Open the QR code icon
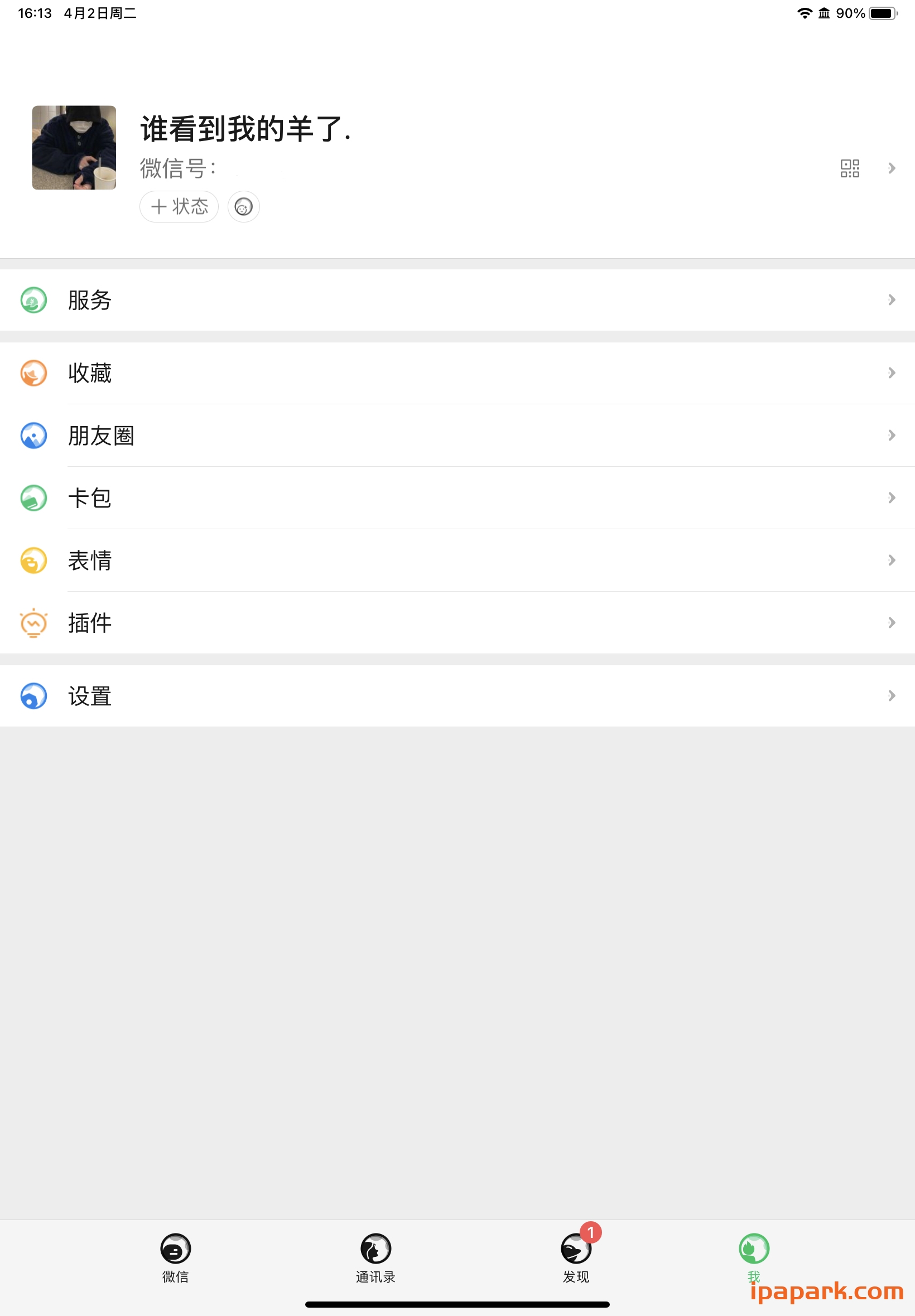Image resolution: width=915 pixels, height=1316 pixels. click(x=849, y=168)
